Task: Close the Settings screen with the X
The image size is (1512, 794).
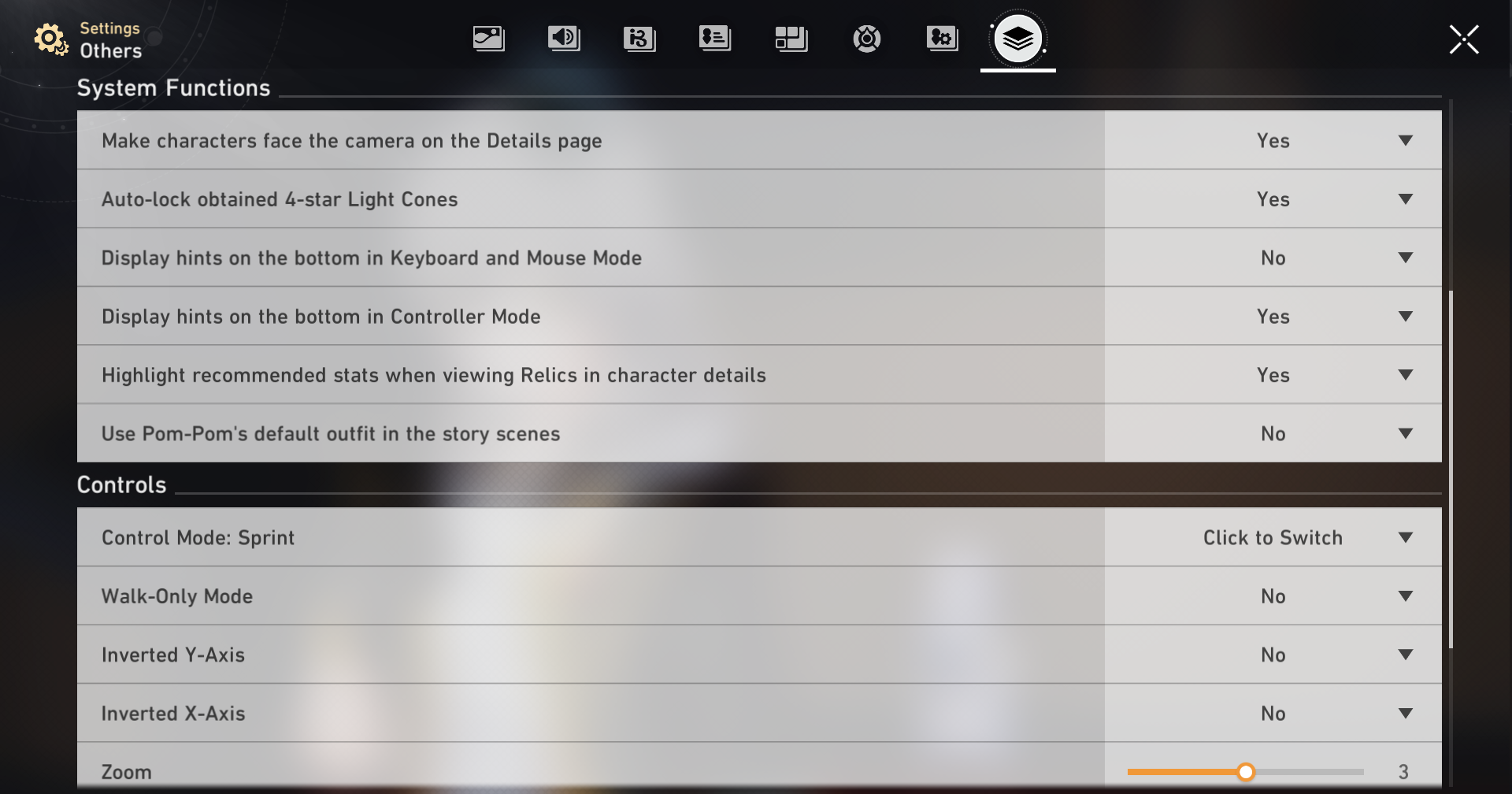Action: 1464,39
